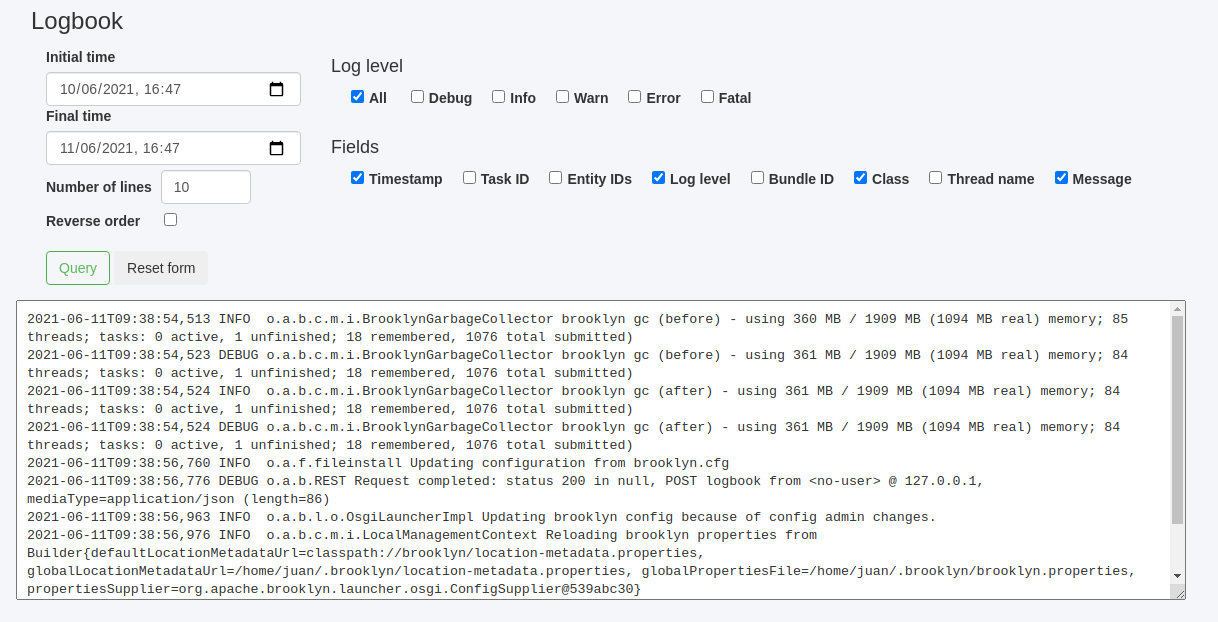Viewport: 1218px width, 622px height.
Task: Click the 09:38:54,513 INFO log line
Action: point(577,328)
